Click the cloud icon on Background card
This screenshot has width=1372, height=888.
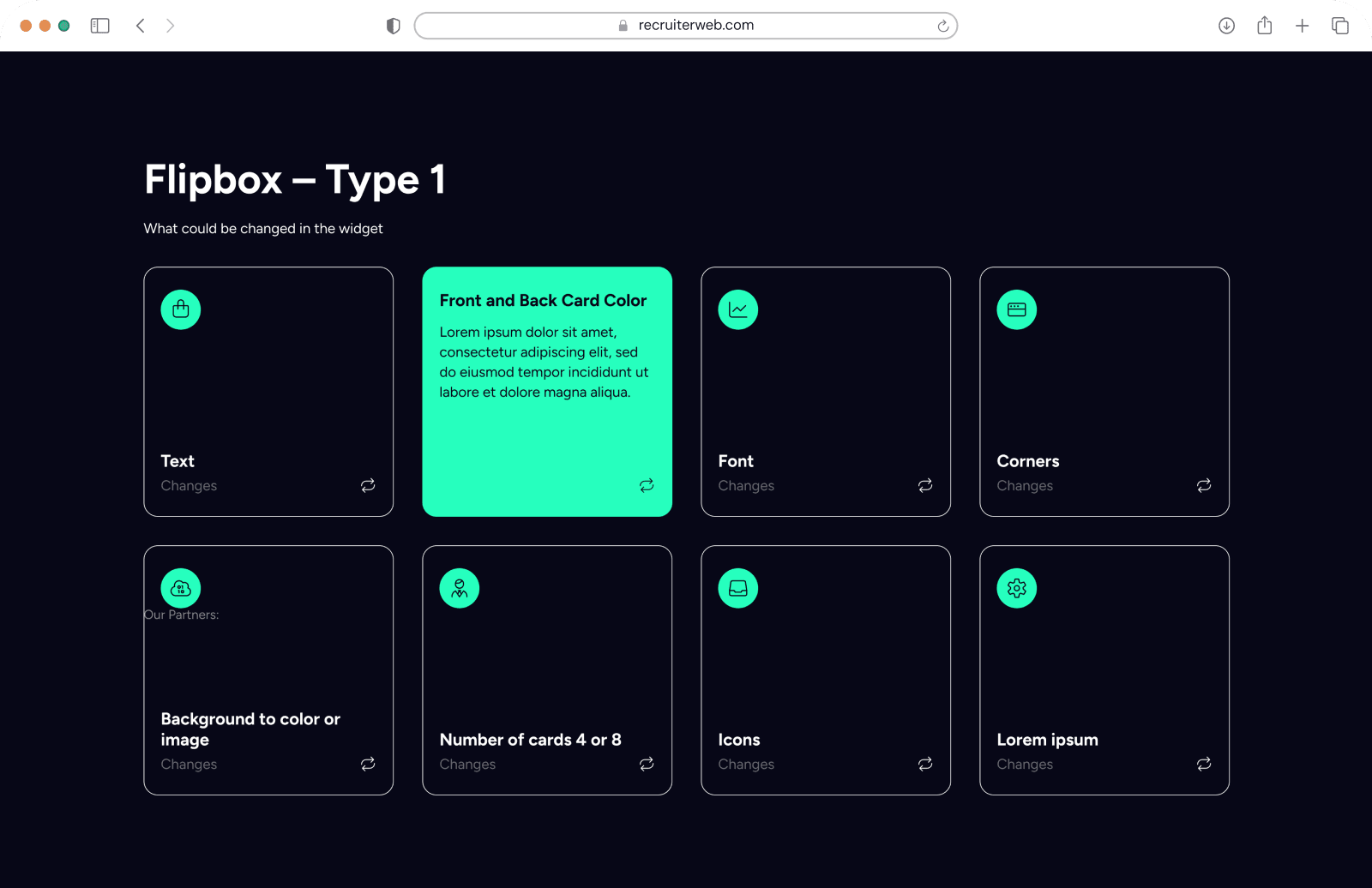[181, 588]
